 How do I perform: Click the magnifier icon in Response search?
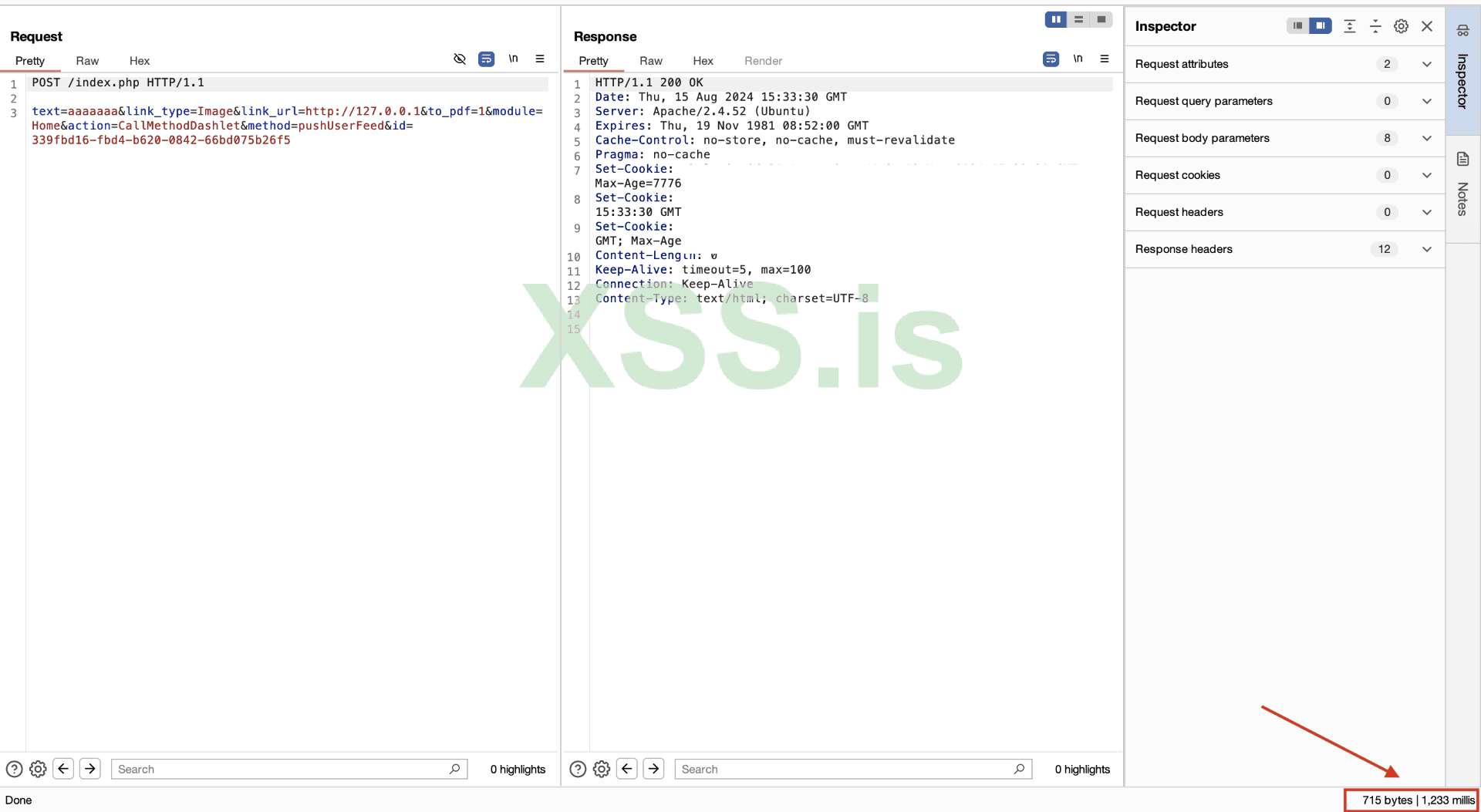click(1020, 769)
